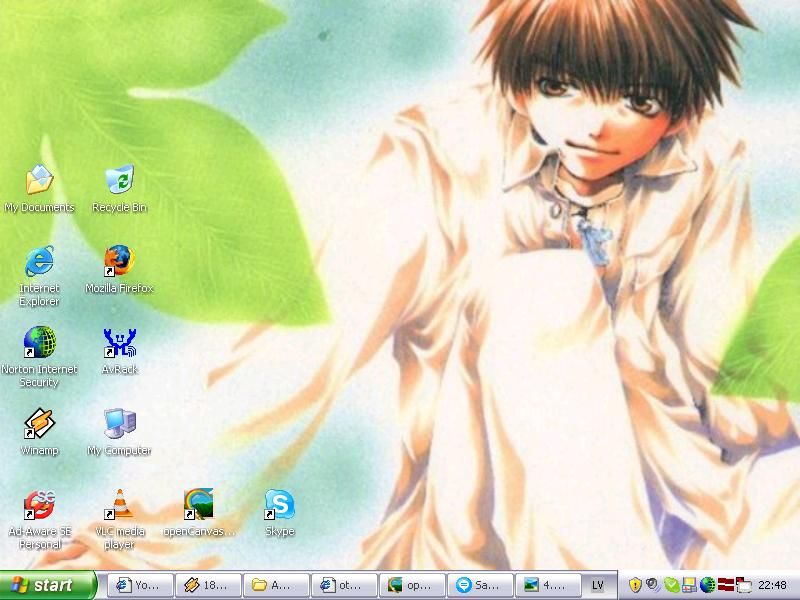The height and width of the screenshot is (600, 800).
Task: Click the green tray icon
Action: point(671,585)
